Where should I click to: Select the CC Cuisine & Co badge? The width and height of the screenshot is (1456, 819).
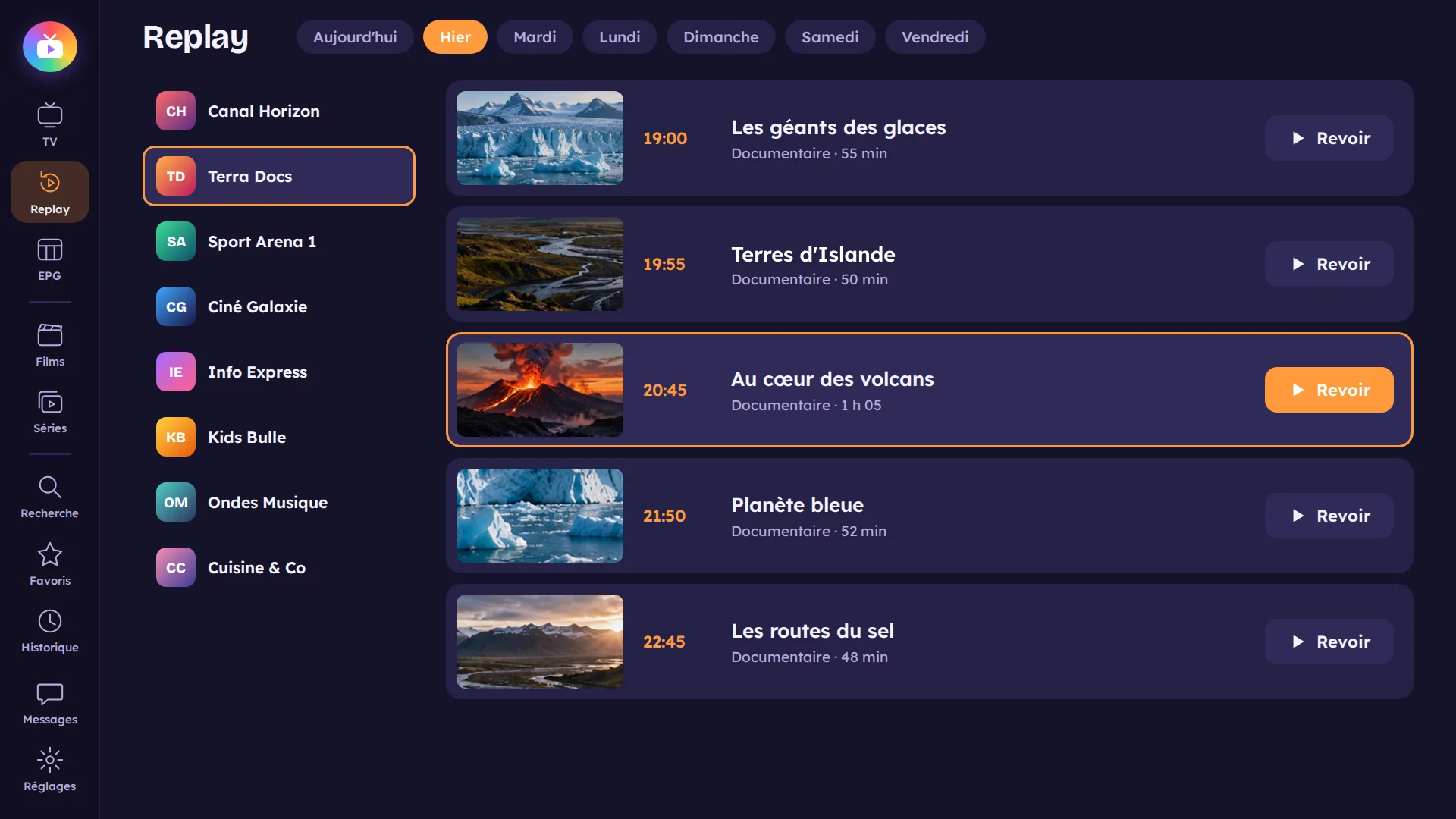pos(176,567)
